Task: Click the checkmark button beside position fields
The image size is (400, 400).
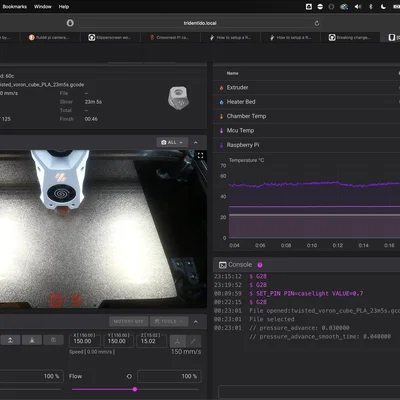Action: coord(193,341)
